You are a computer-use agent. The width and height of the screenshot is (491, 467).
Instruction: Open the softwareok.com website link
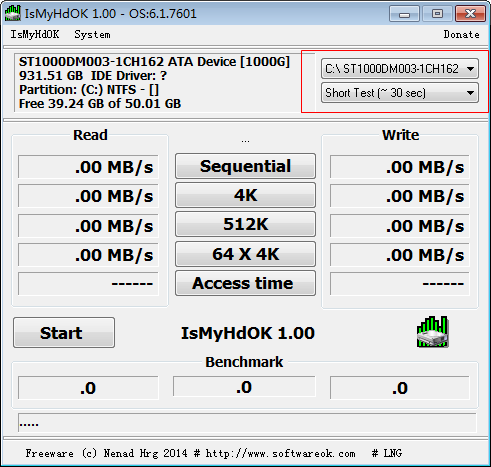(280, 453)
